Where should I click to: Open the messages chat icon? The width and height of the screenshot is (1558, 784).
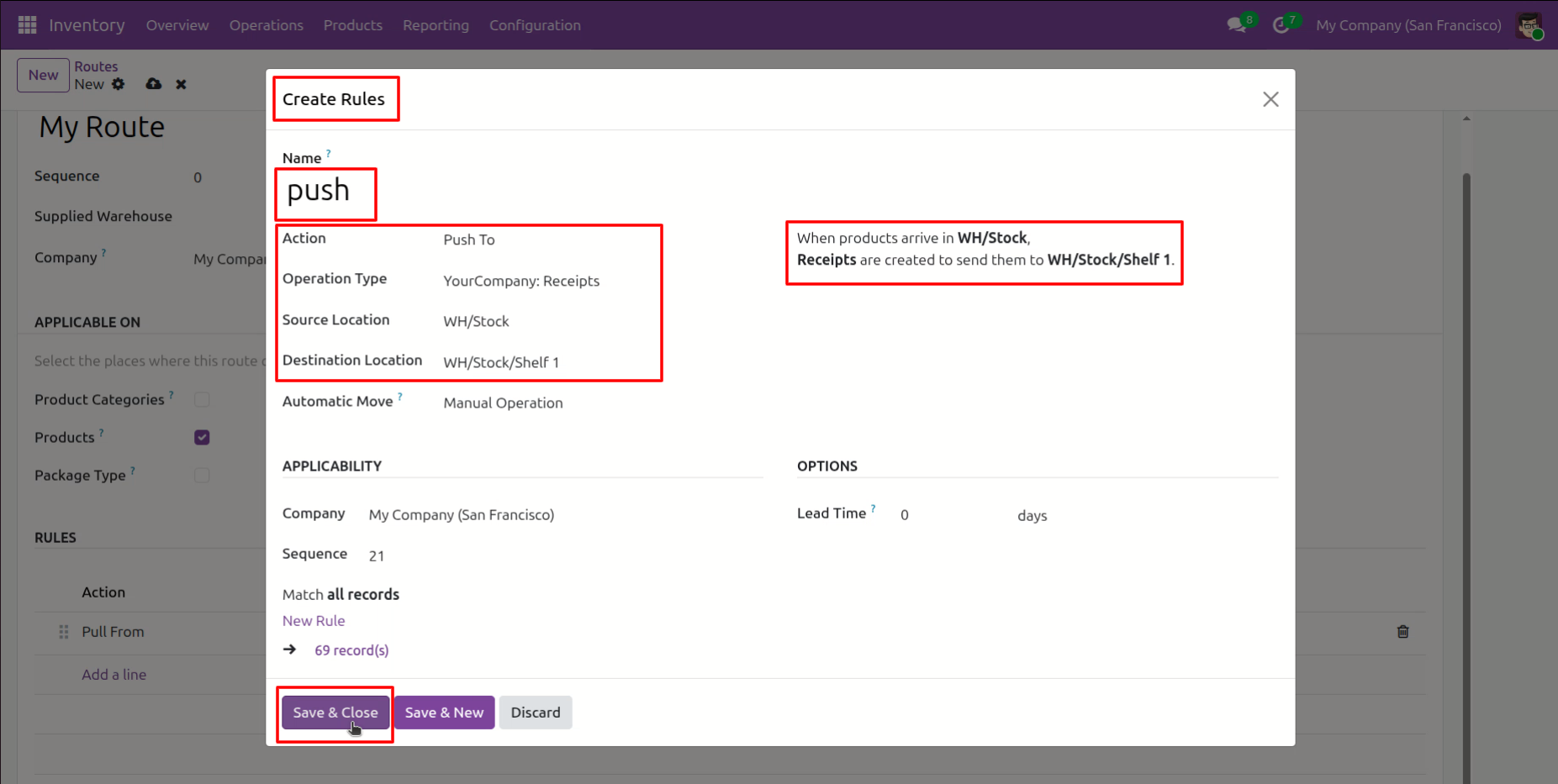[x=1237, y=25]
